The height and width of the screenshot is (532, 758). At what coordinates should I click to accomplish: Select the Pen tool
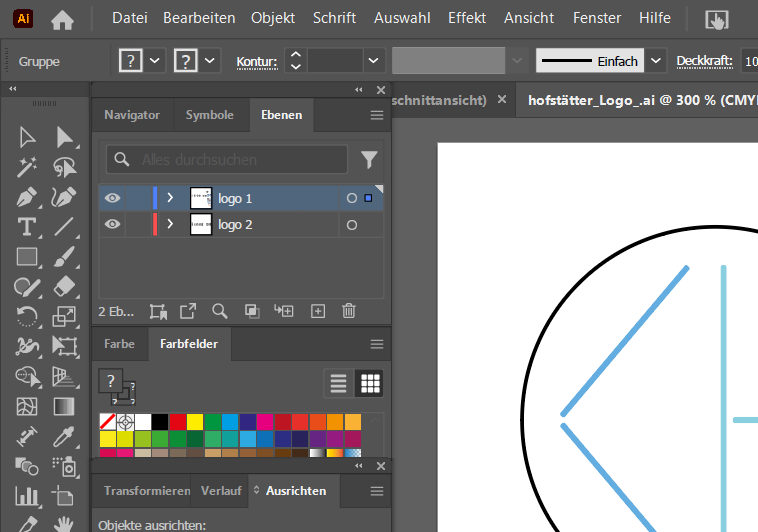pyautogui.click(x=28, y=196)
